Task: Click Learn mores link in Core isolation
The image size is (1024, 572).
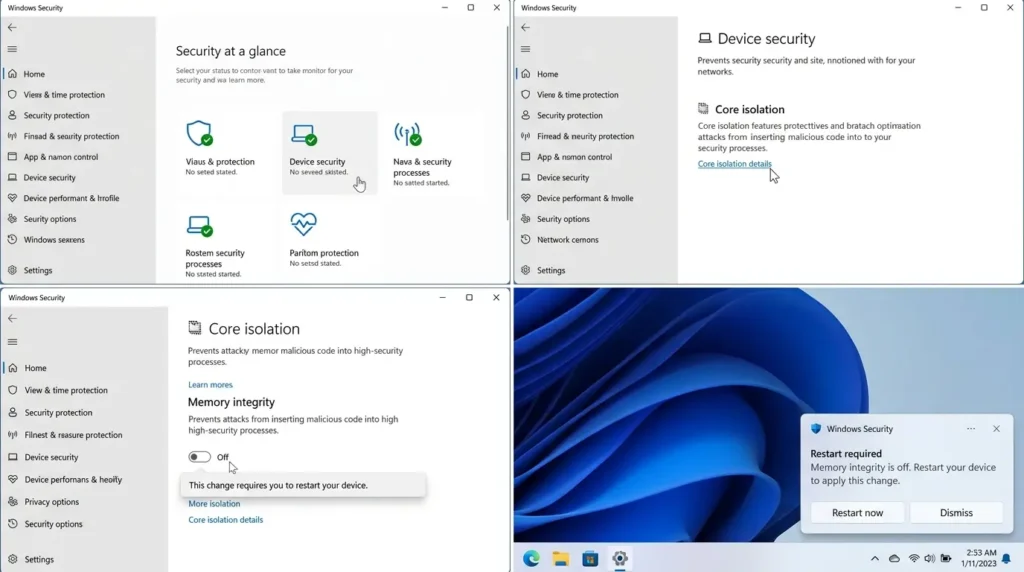Action: [210, 385]
